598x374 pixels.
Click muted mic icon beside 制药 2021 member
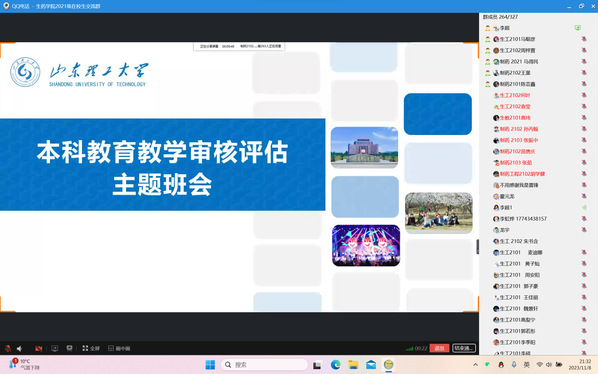pos(584,61)
